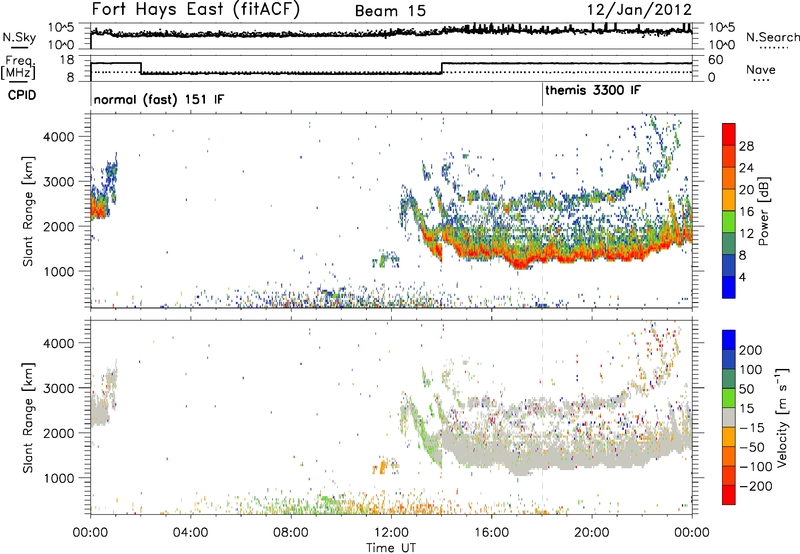800x554 pixels.
Task: Click the 'Slant Range [km]' label of the power panel
Action: tap(28, 211)
